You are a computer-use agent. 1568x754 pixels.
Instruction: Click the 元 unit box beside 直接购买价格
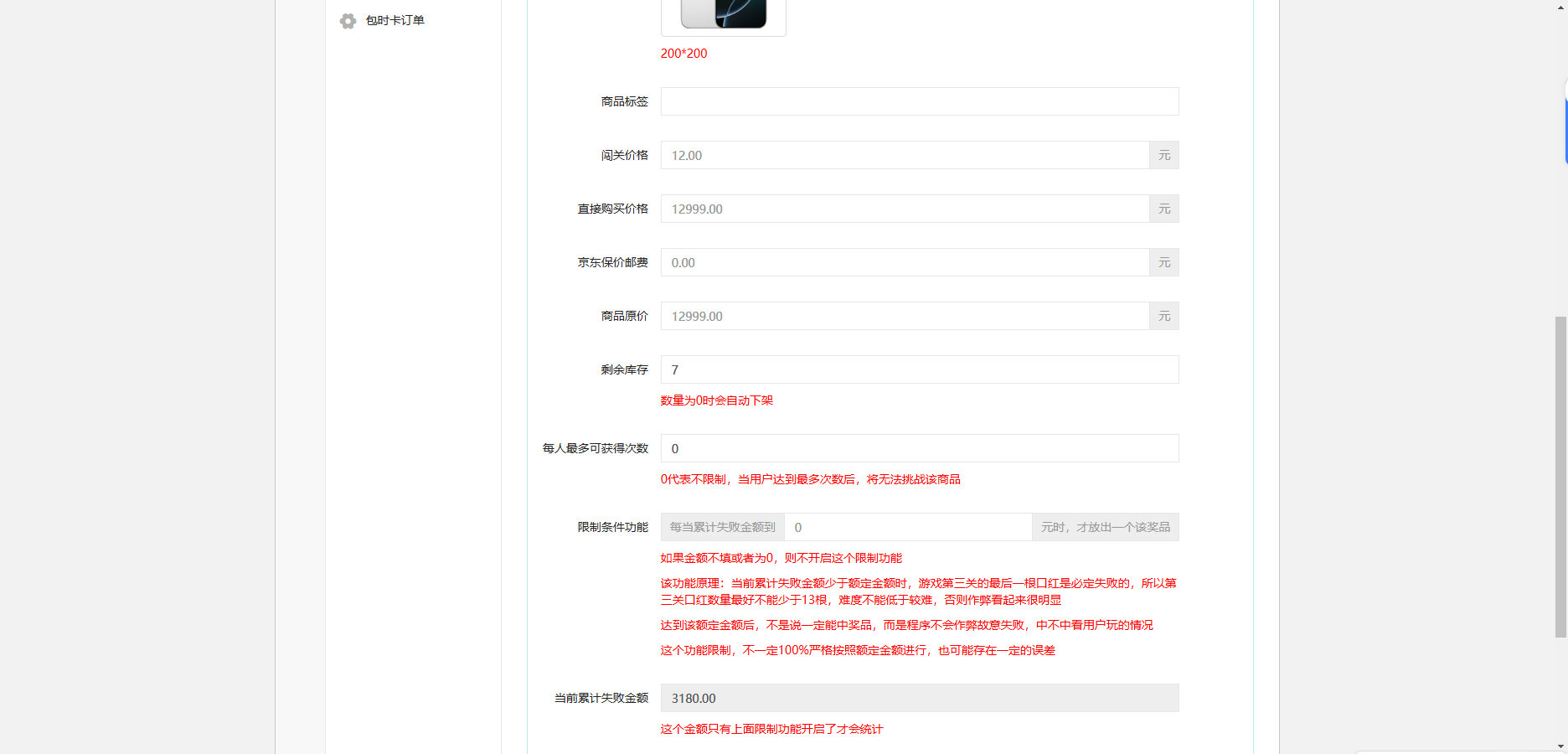click(x=1164, y=209)
